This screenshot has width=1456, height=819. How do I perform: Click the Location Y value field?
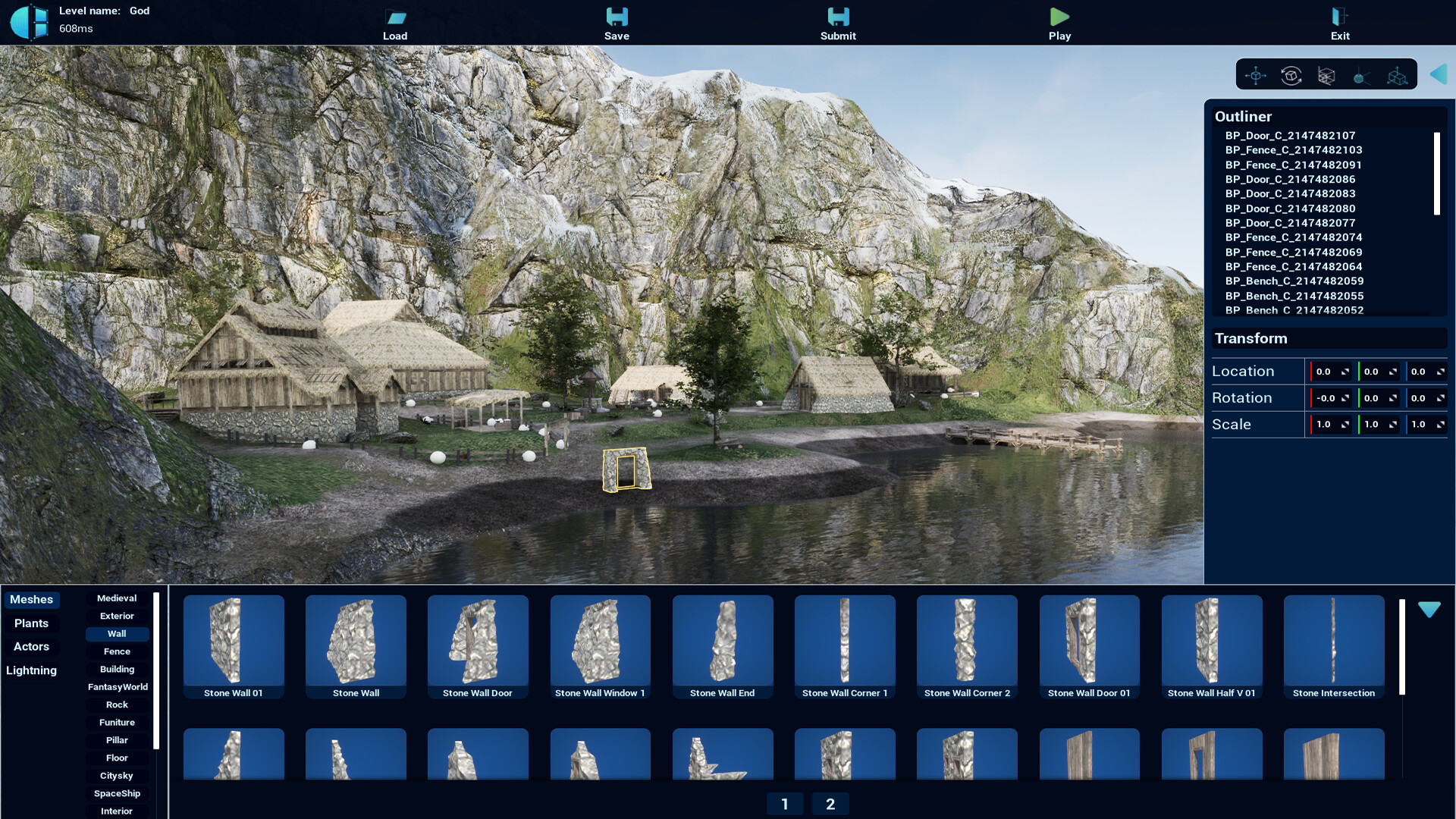(x=1380, y=372)
